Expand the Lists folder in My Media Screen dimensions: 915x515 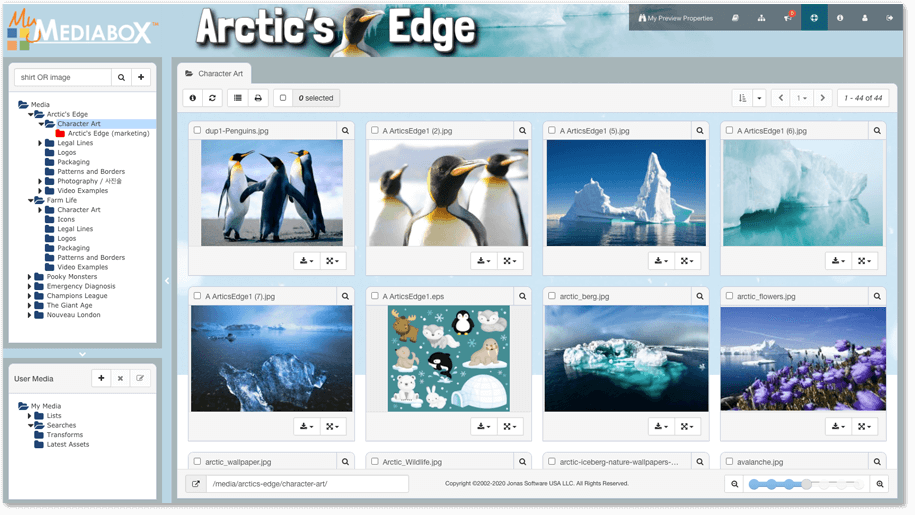30,416
